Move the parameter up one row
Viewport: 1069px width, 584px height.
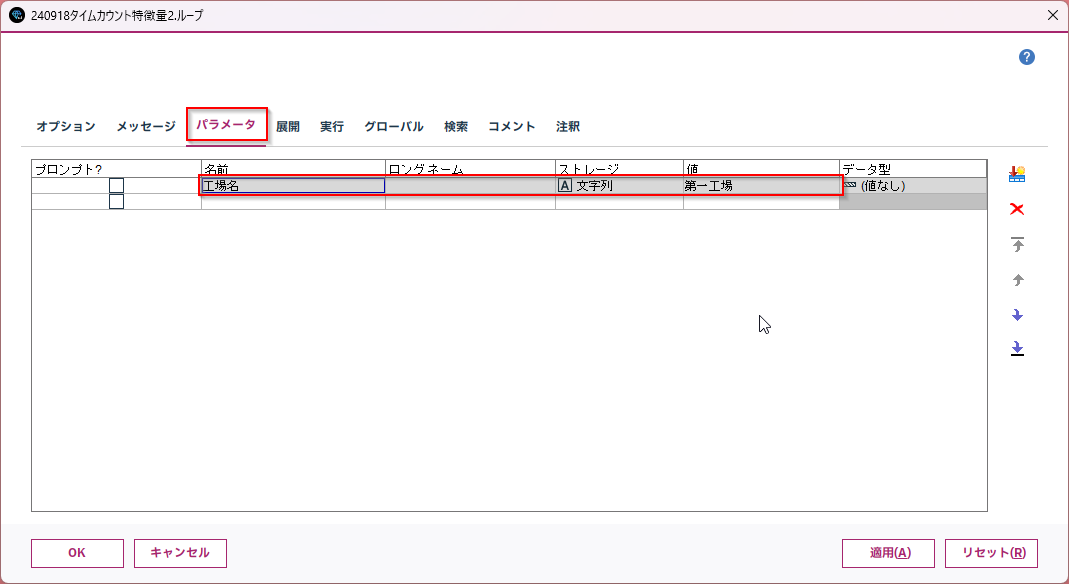[x=1017, y=278]
